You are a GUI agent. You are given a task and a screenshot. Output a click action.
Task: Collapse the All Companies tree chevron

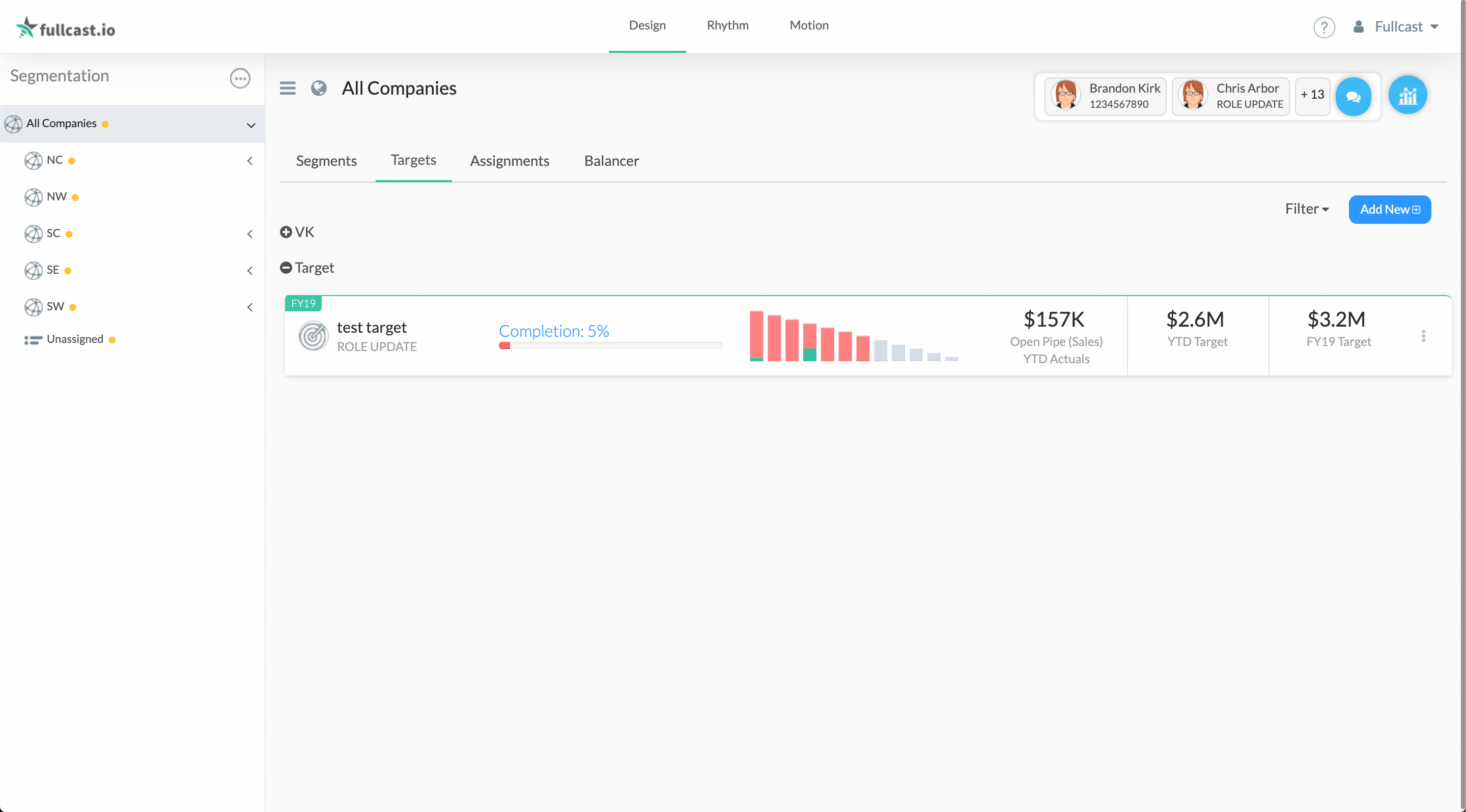click(250, 125)
